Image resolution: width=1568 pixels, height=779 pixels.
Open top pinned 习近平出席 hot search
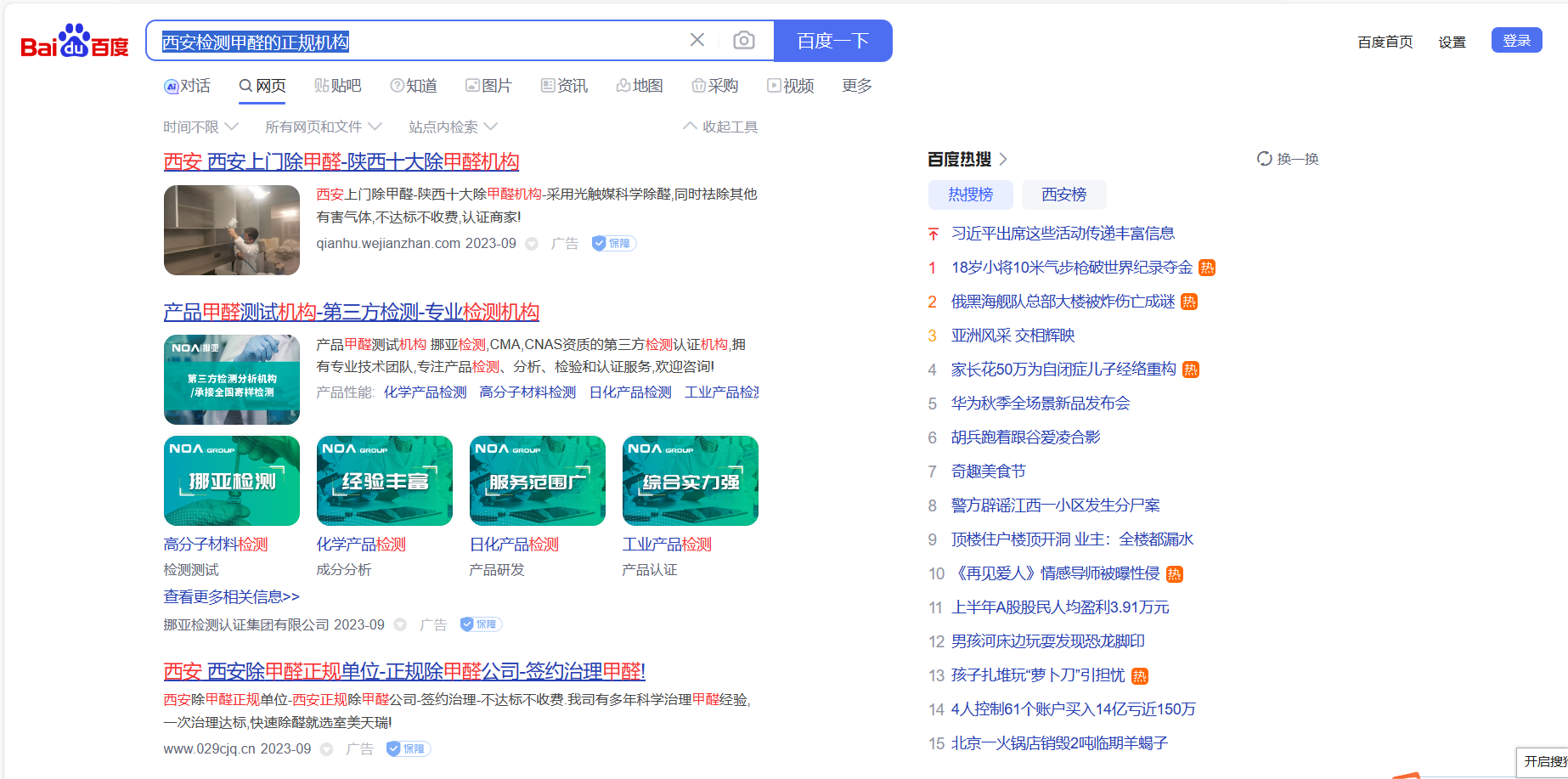[1063, 234]
